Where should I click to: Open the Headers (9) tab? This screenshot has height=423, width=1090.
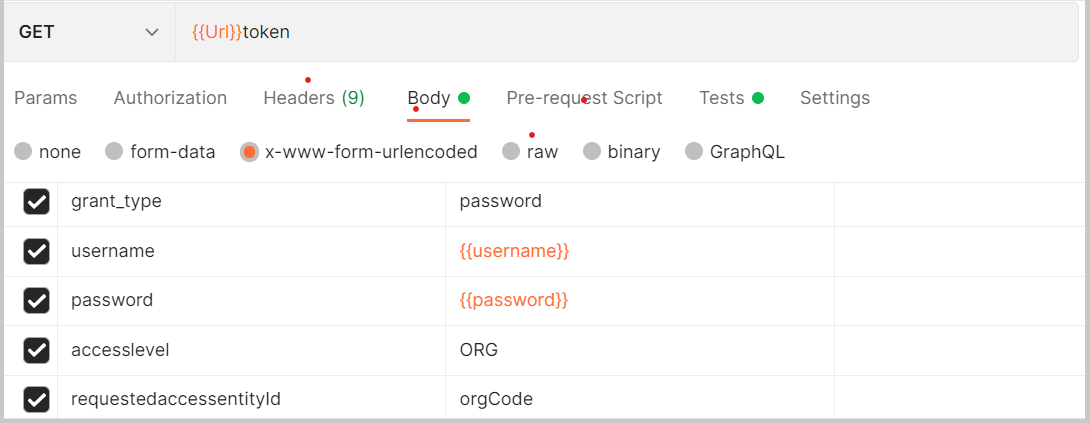313,98
